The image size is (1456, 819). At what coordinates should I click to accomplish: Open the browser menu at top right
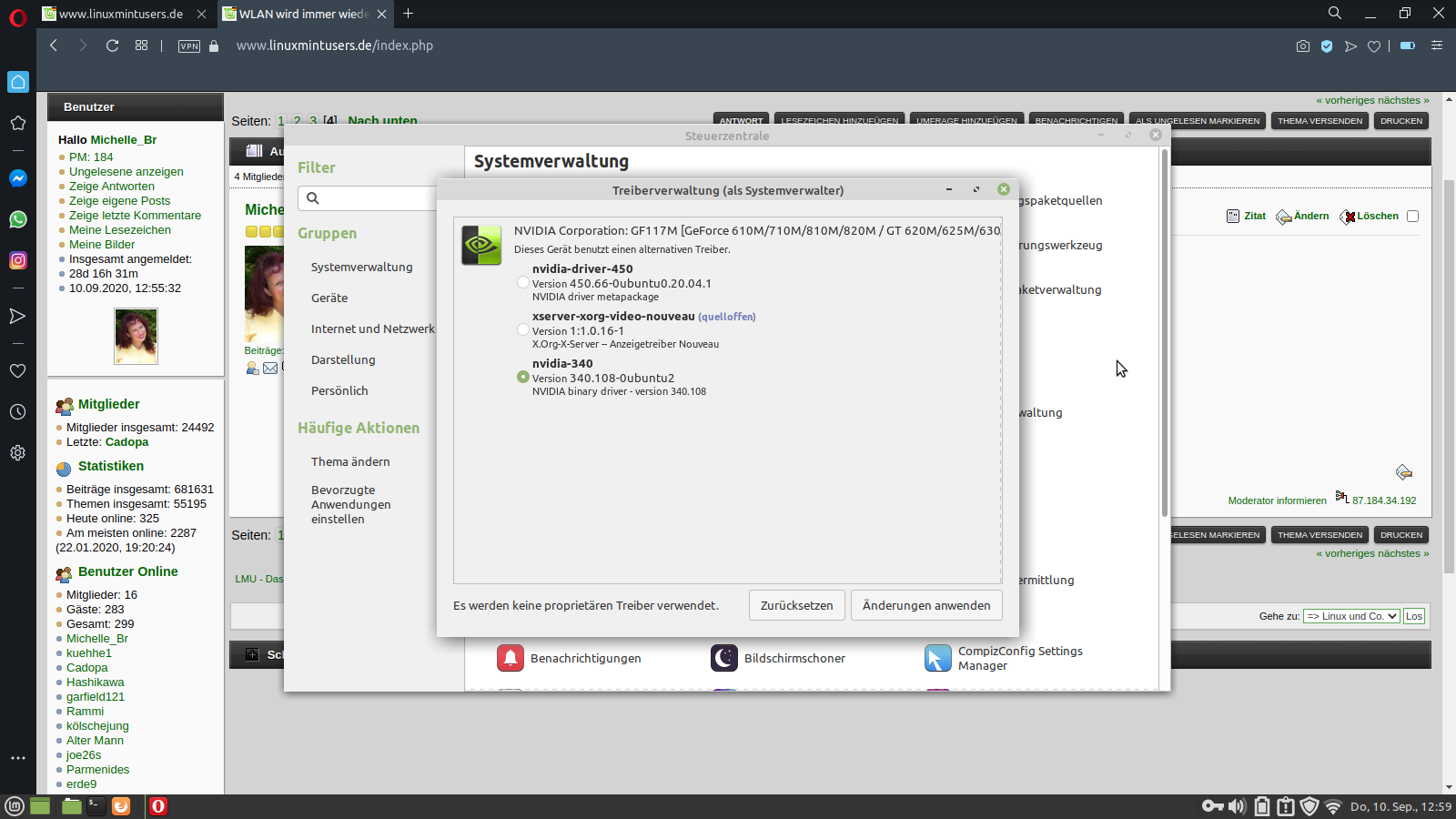(x=1436, y=45)
